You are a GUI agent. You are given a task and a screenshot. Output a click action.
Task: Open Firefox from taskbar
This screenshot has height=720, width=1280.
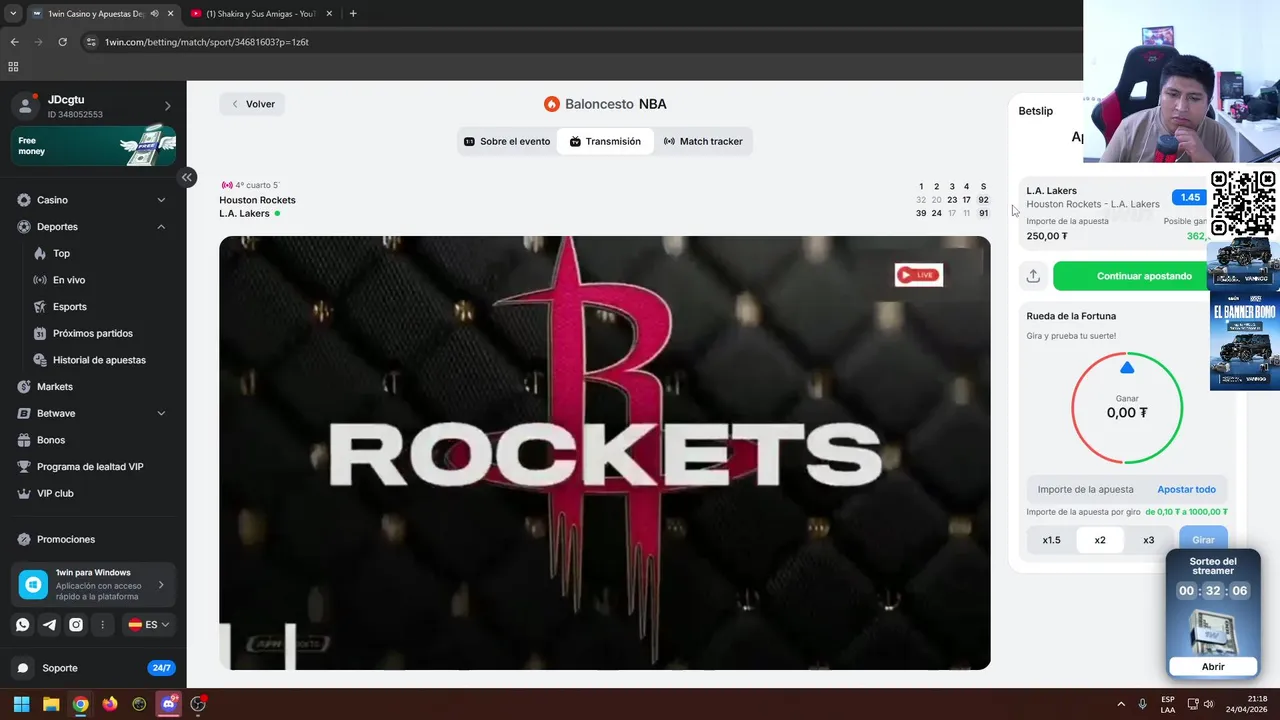pyautogui.click(x=110, y=704)
